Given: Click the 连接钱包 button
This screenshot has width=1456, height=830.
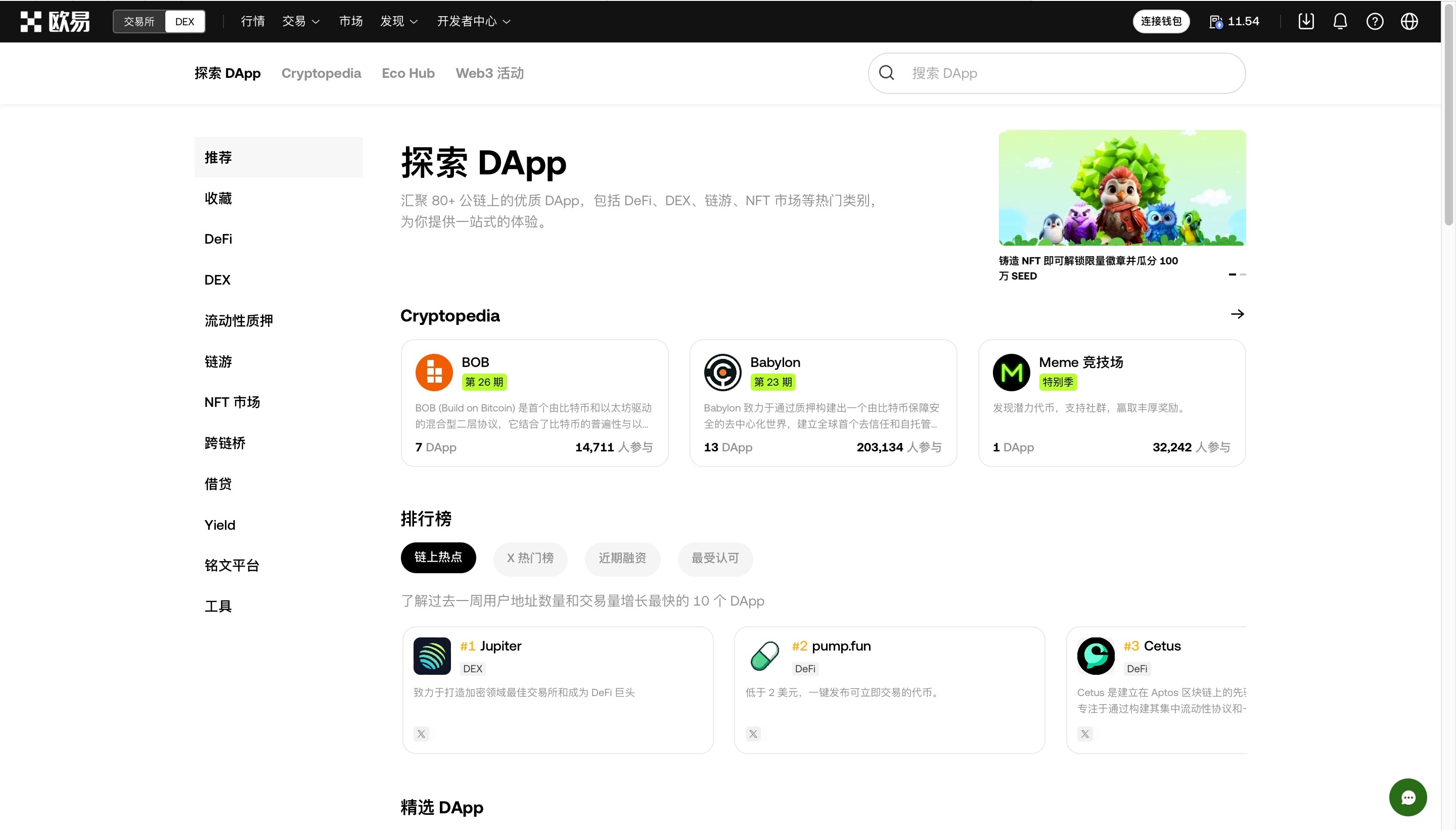Looking at the screenshot, I should [x=1161, y=21].
